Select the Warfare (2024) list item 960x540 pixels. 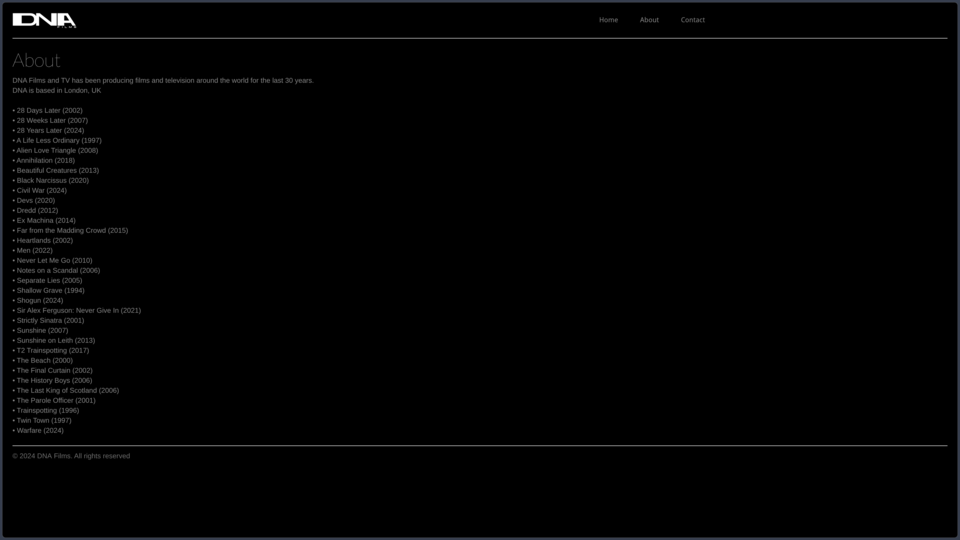coord(38,430)
